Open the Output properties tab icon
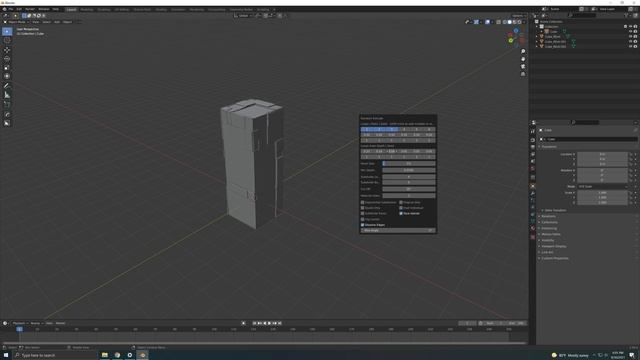 tap(533, 147)
